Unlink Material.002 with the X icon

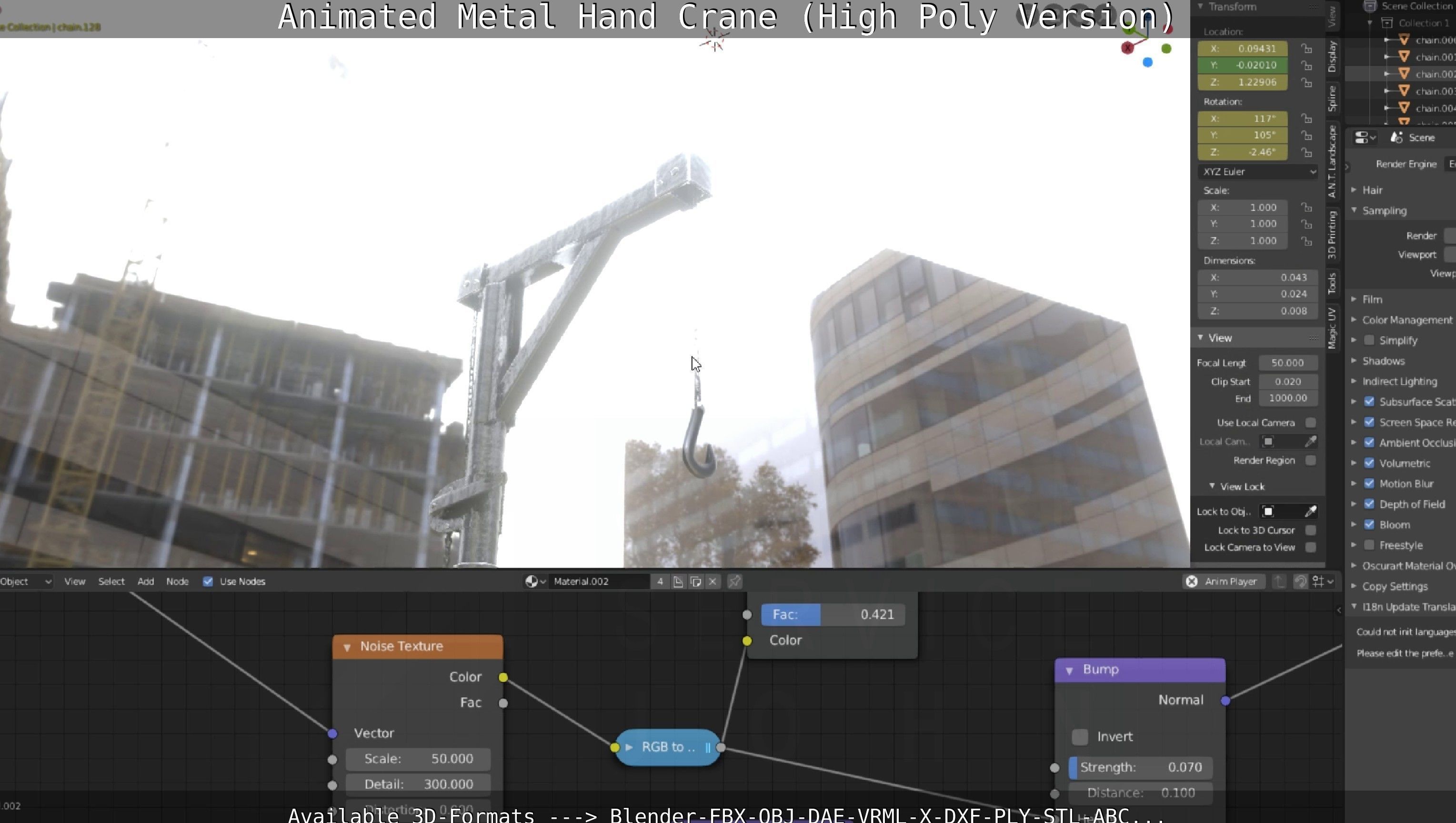click(713, 581)
